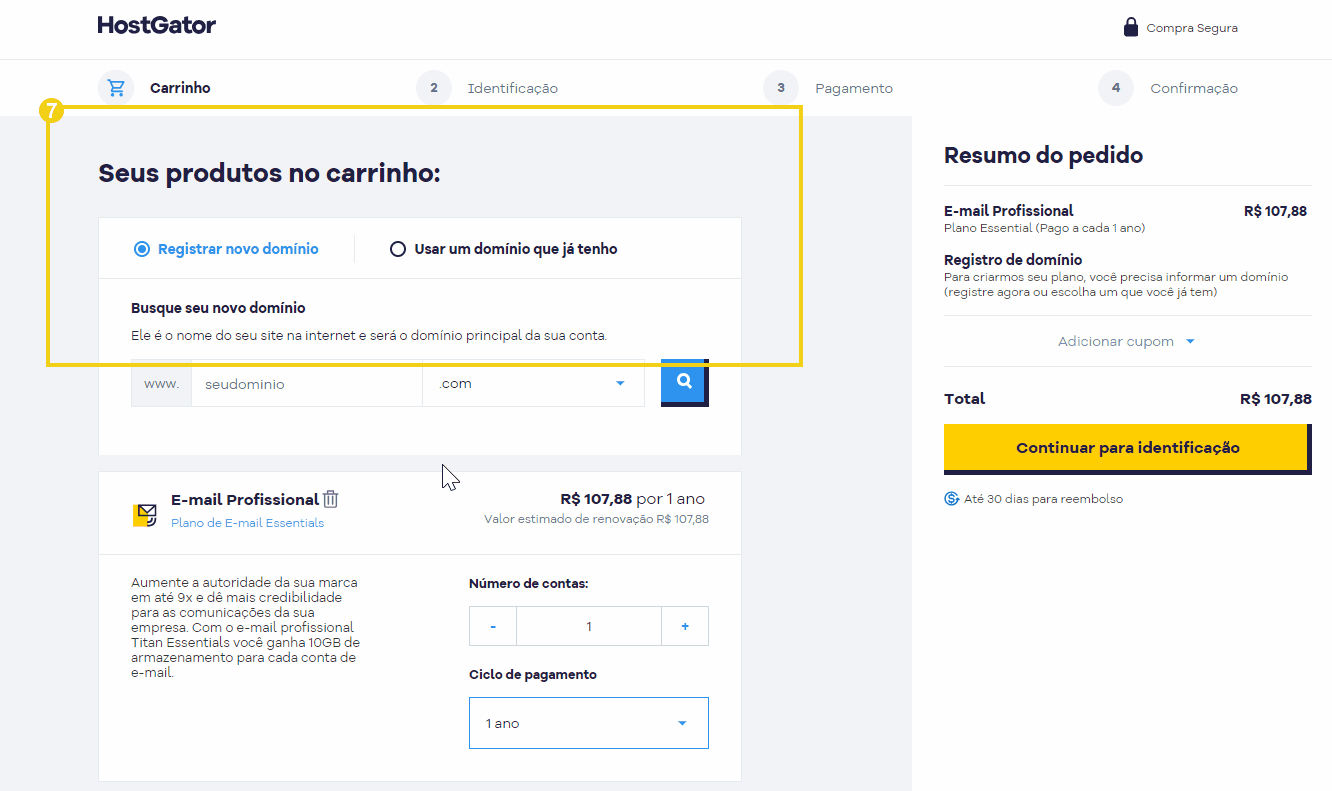The image size is (1332, 791).
Task: Open Plano de E-mail Essentials link
Action: tap(247, 523)
